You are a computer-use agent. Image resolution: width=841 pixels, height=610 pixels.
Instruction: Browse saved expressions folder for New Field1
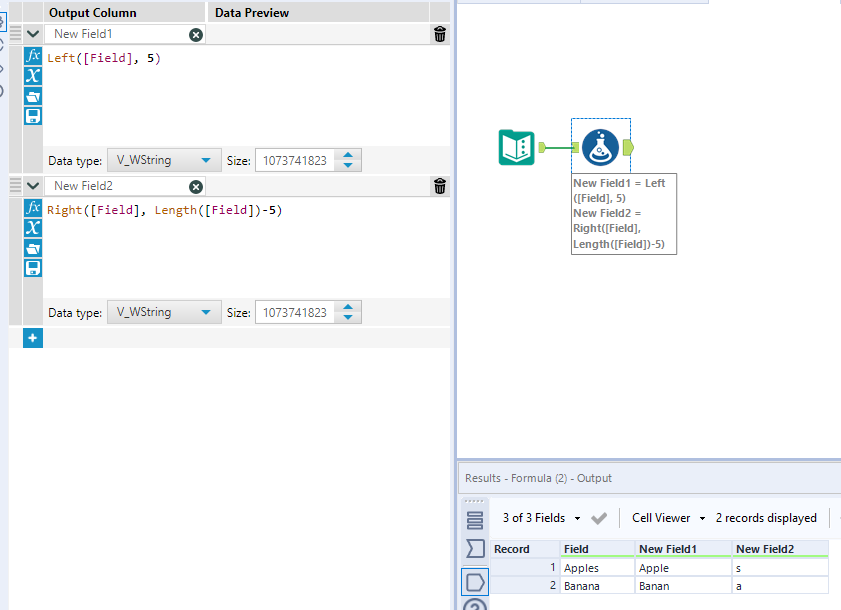(32, 94)
